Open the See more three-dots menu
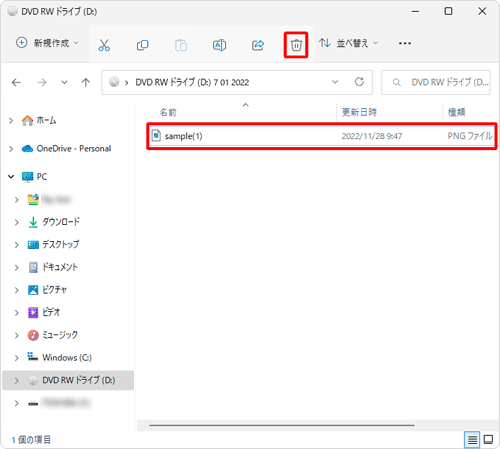The width and height of the screenshot is (500, 449). click(x=405, y=43)
